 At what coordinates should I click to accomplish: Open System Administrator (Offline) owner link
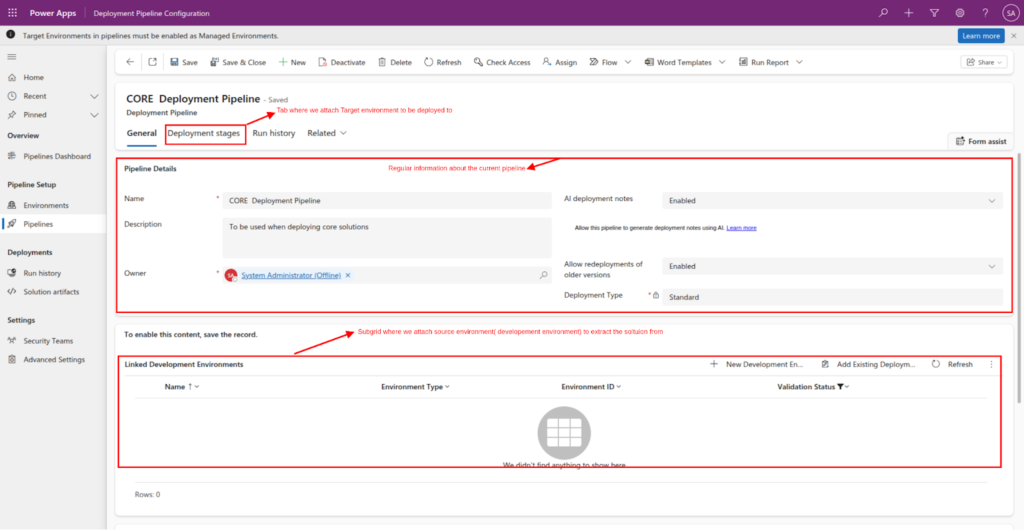pyautogui.click(x=291, y=275)
